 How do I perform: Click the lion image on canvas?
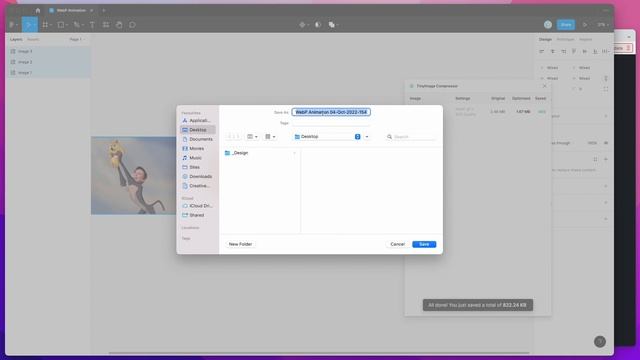click(133, 176)
